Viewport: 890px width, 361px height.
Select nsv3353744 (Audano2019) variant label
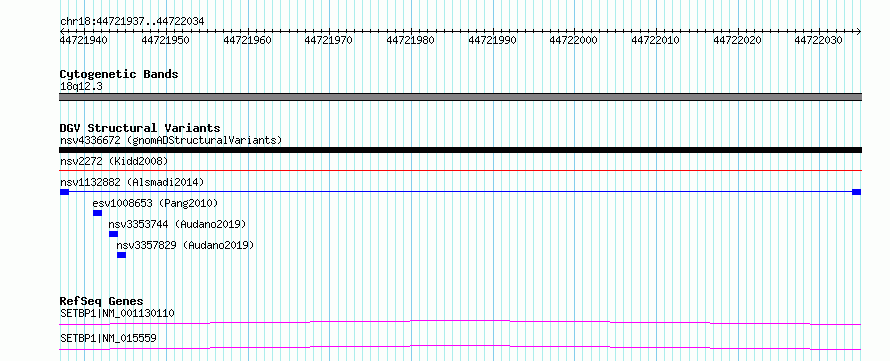coord(177,224)
